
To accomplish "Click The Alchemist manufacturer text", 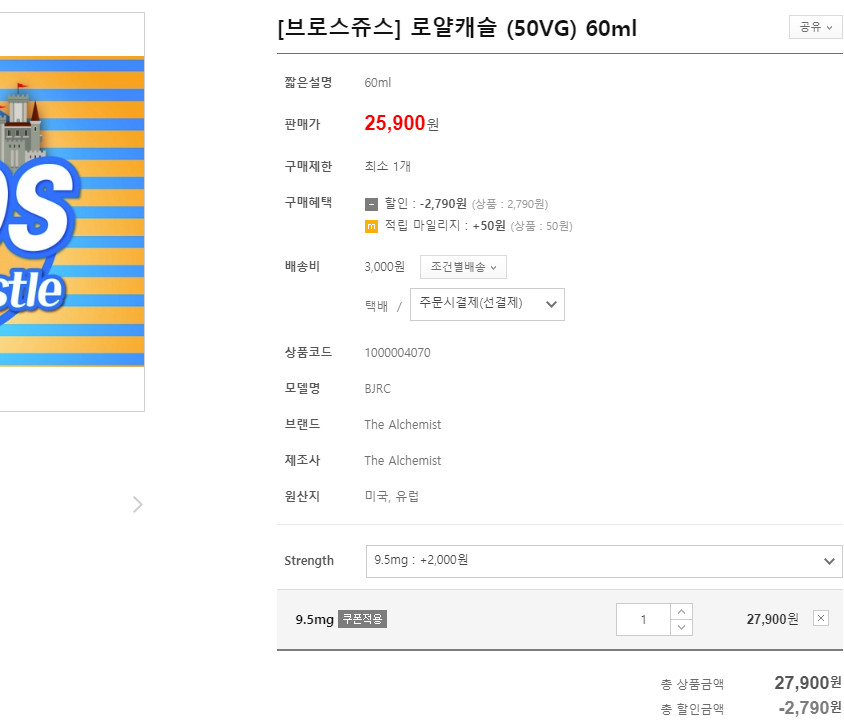I will (x=402, y=461).
